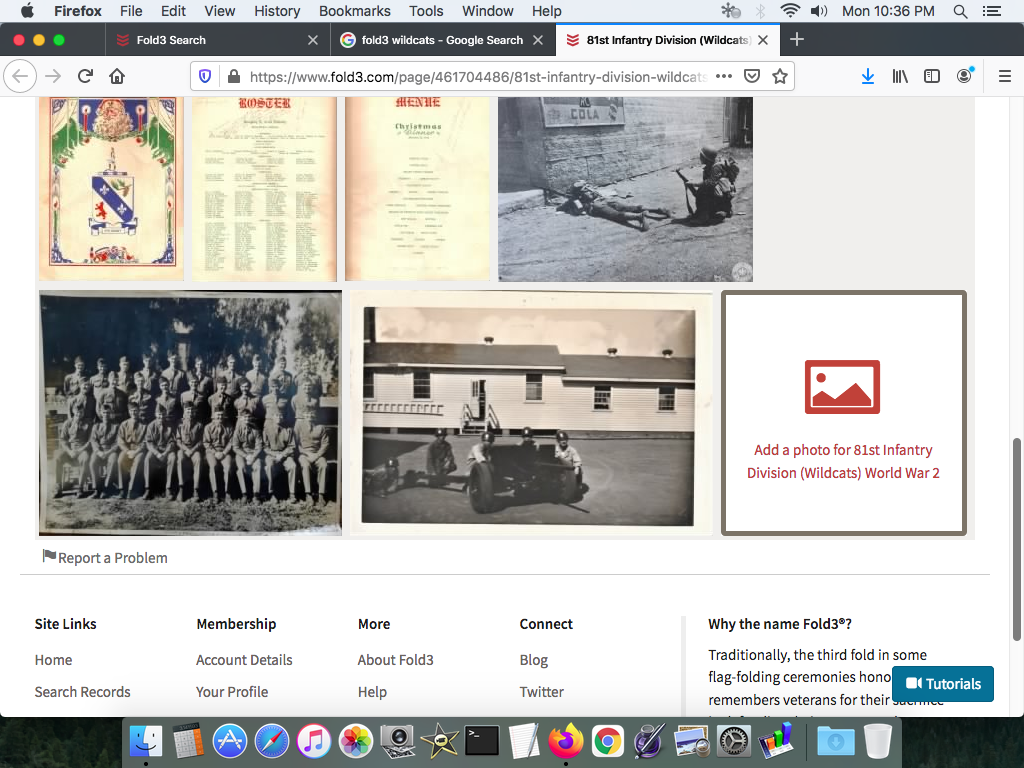Screen dimensions: 1024x768
Task: Open the Firefox account avatar icon
Action: [x=964, y=76]
